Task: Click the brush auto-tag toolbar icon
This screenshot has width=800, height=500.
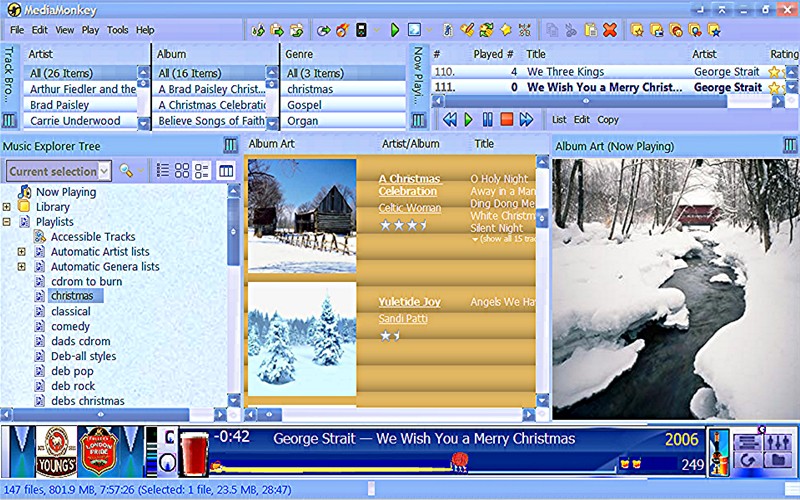Action: pos(467,30)
